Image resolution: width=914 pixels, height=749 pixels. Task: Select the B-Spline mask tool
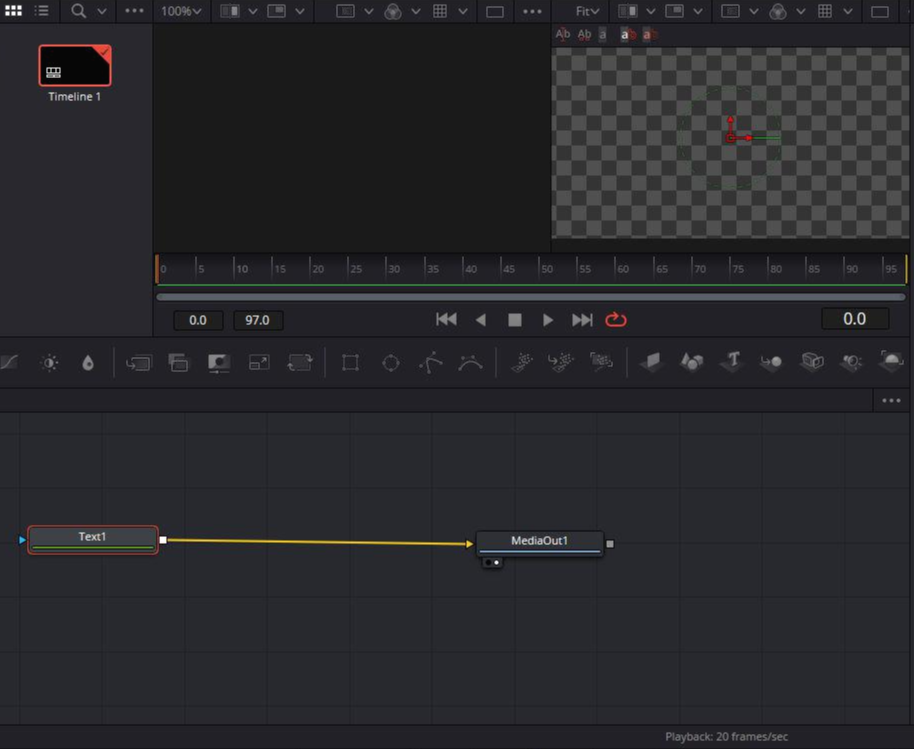coord(470,363)
